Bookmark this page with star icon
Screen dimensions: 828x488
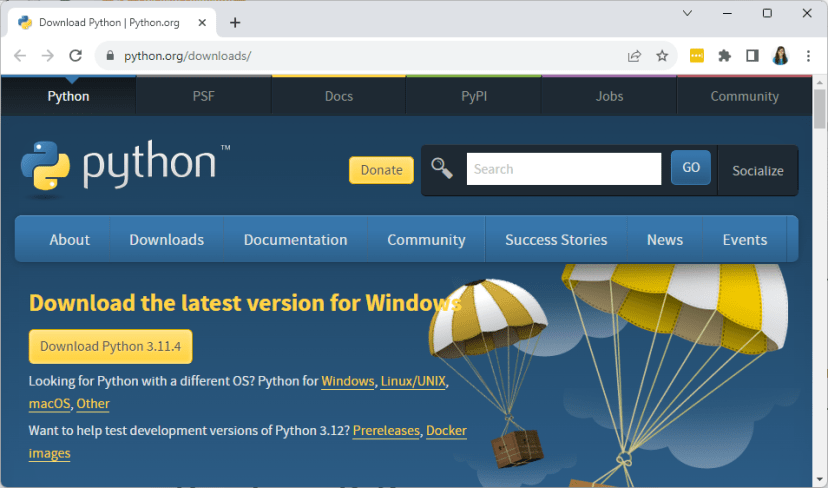pyautogui.click(x=662, y=56)
